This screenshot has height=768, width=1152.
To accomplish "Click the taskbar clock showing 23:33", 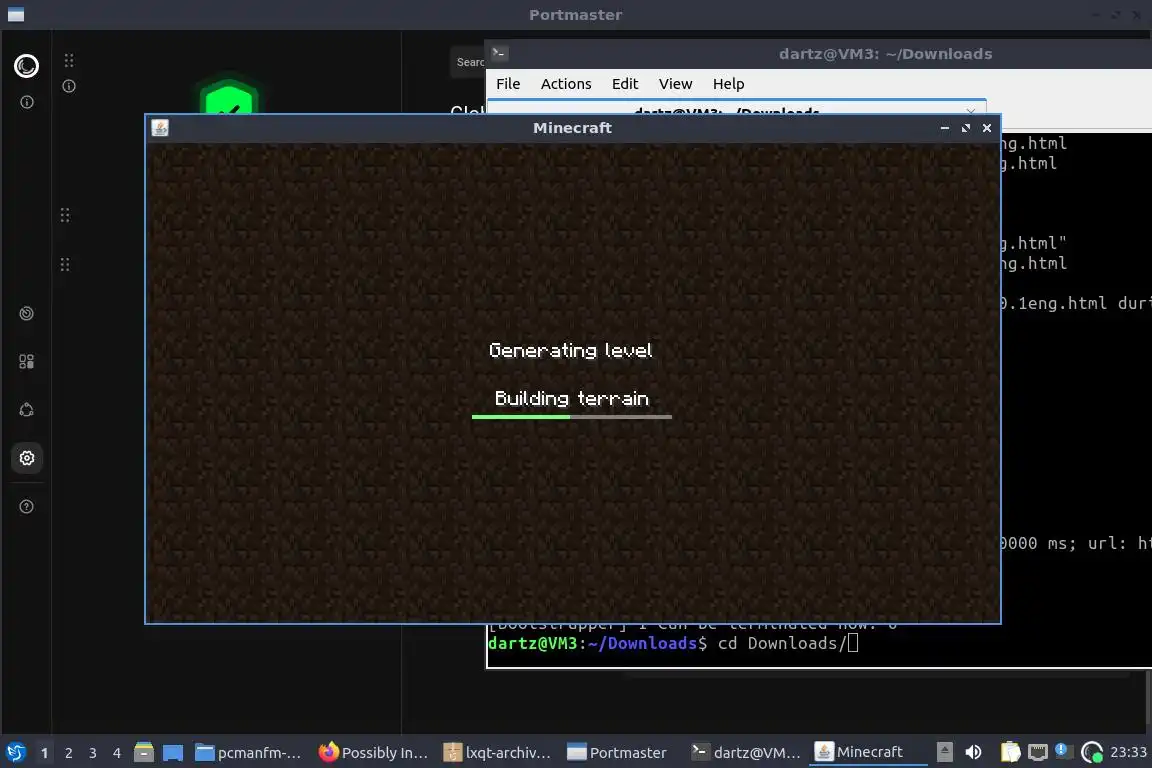I will 1128,752.
